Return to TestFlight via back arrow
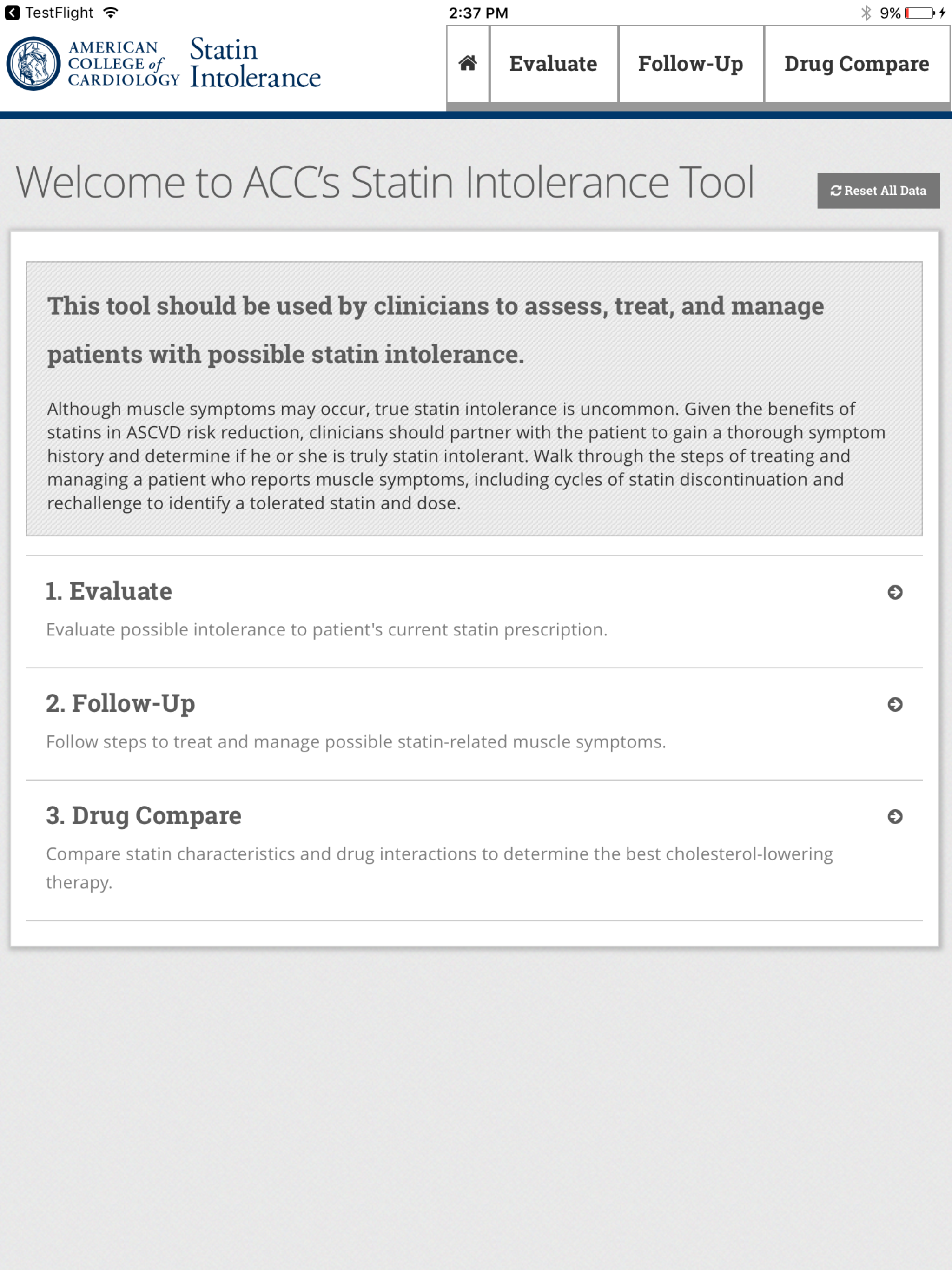The height and width of the screenshot is (1270, 952). [12, 13]
